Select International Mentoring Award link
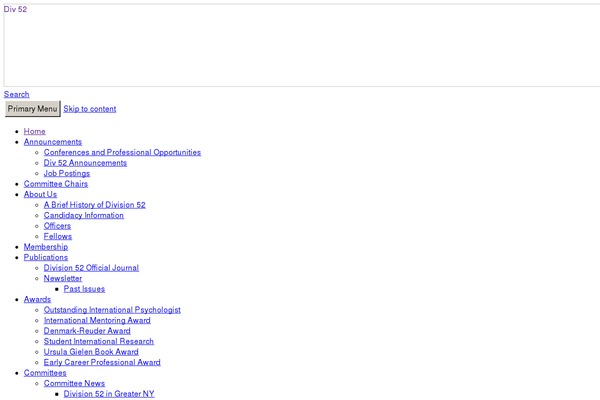 [x=97, y=320]
